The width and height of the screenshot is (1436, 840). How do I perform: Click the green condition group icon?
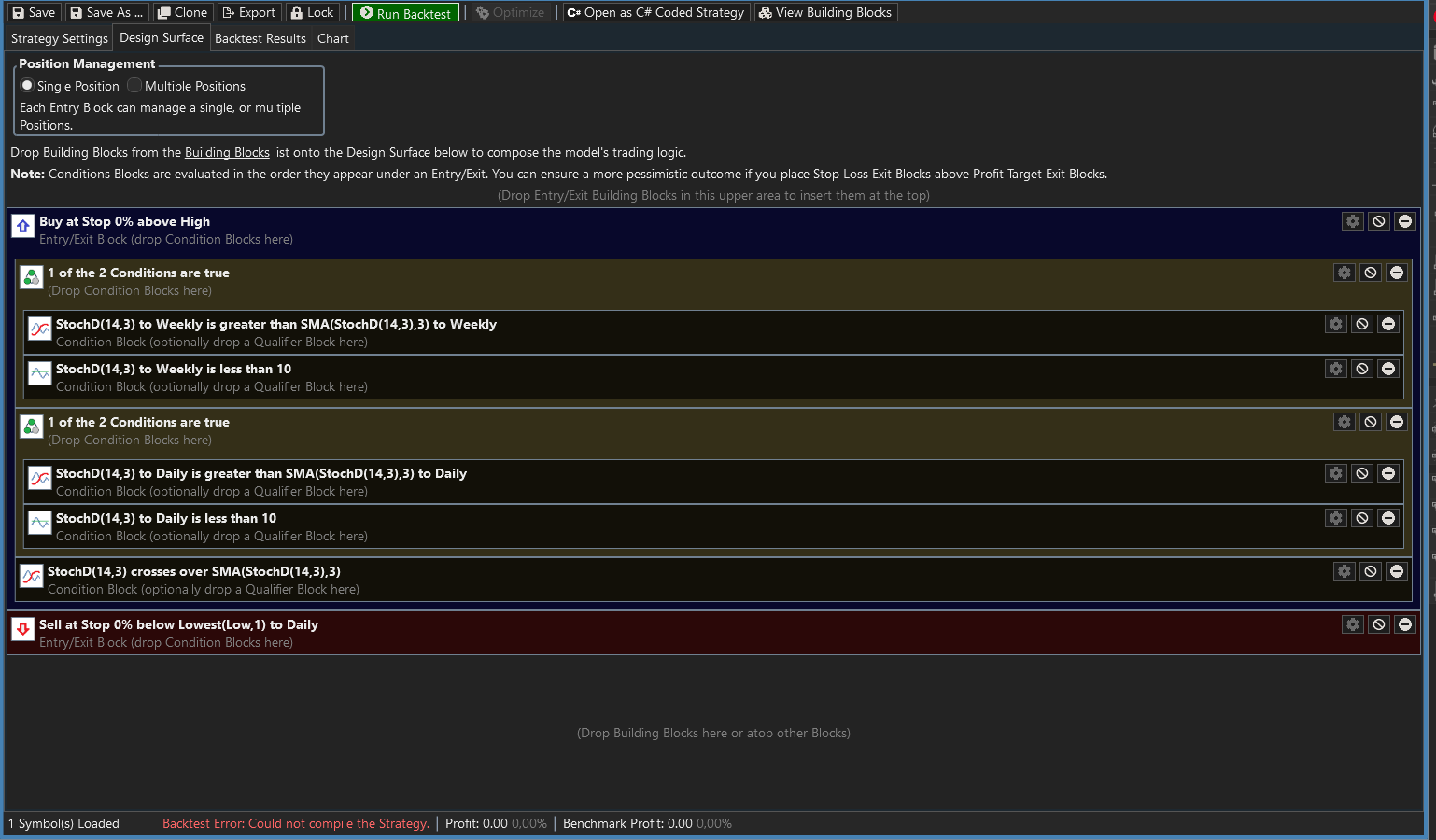[x=31, y=277]
